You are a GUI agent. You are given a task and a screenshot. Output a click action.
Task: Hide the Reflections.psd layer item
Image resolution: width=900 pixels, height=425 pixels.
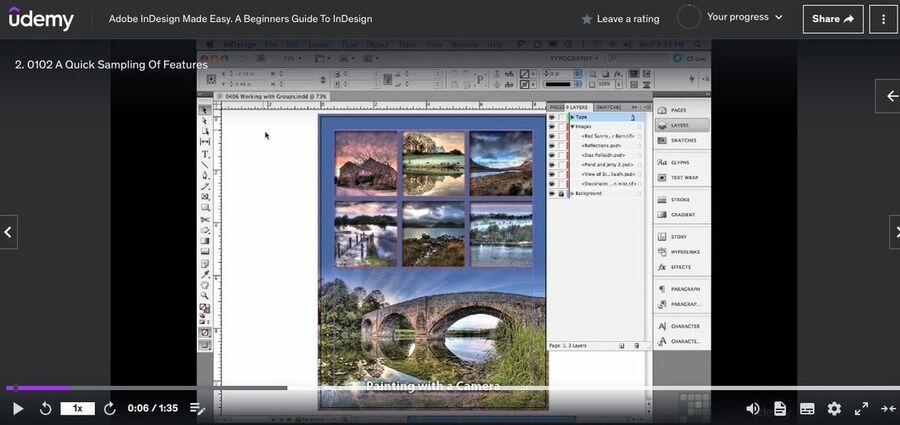pos(552,146)
